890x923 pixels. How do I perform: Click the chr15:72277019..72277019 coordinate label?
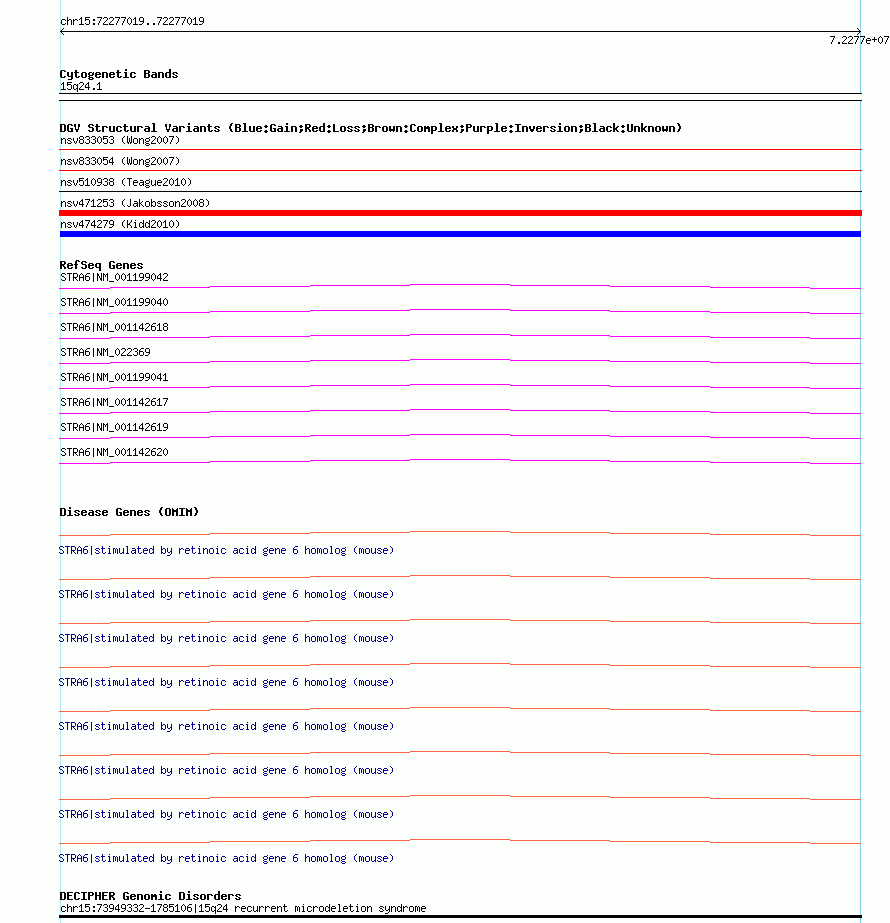(132, 21)
